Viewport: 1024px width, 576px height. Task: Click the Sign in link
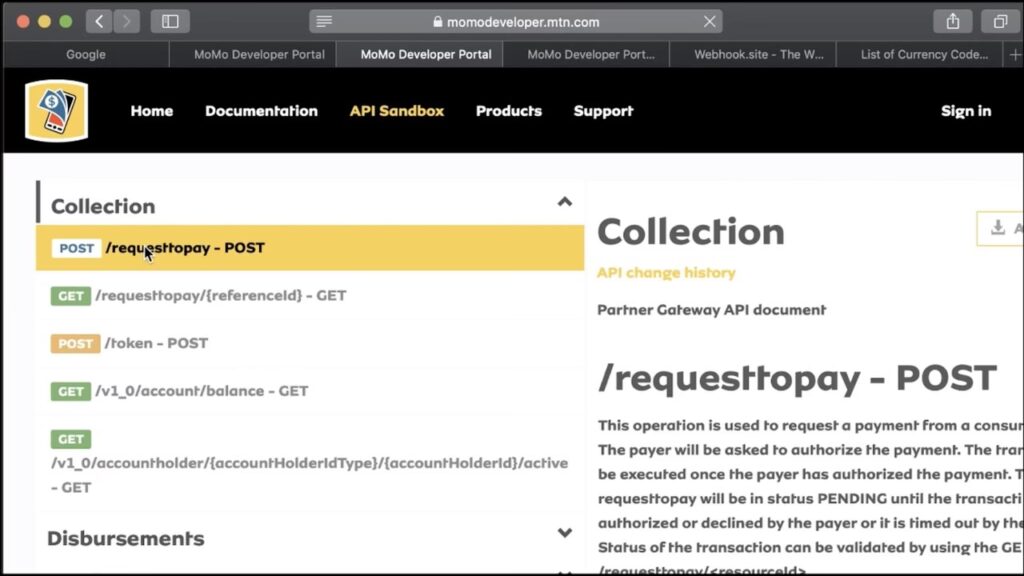[x=965, y=111]
